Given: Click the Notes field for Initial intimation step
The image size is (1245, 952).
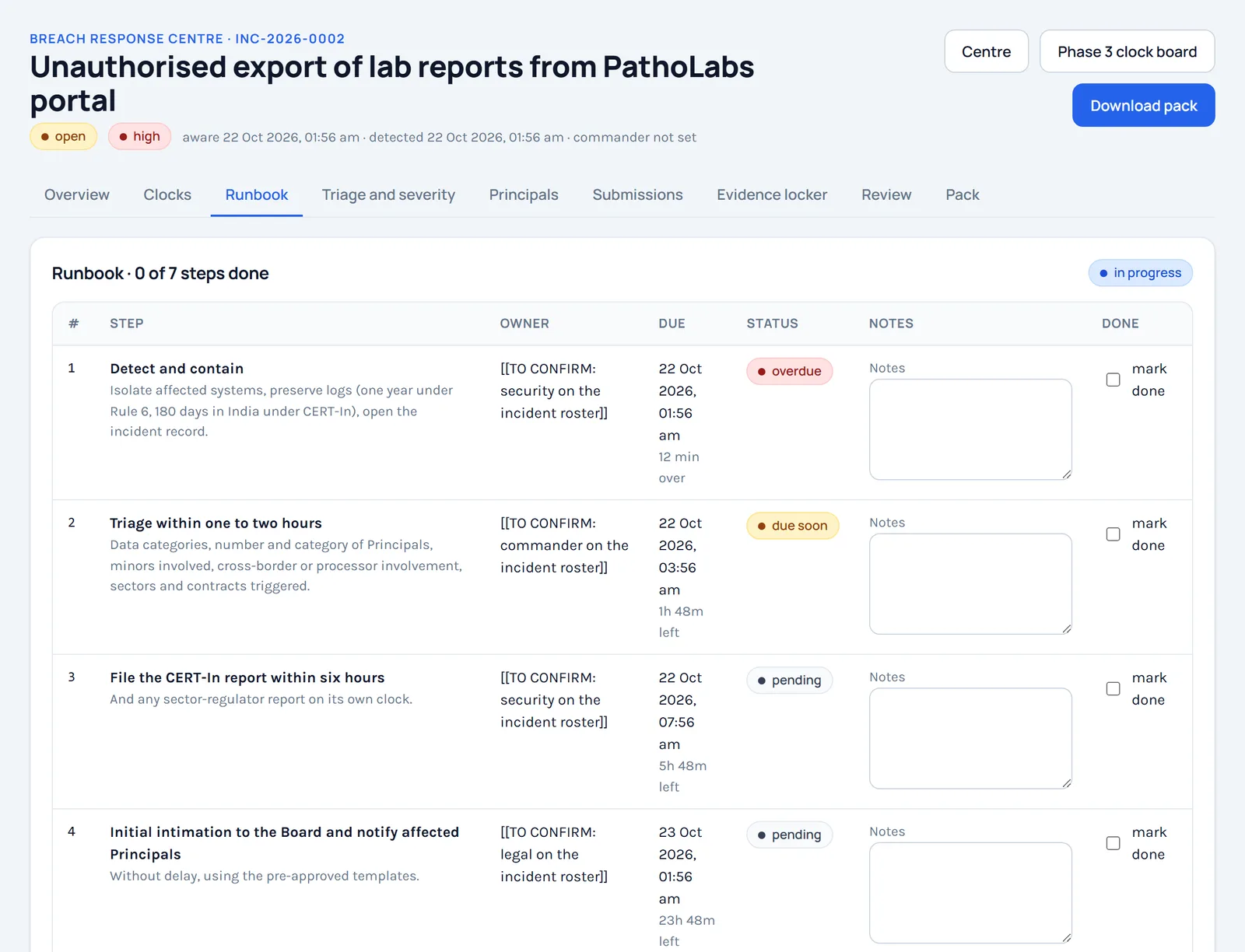Looking at the screenshot, I should pyautogui.click(x=970, y=893).
